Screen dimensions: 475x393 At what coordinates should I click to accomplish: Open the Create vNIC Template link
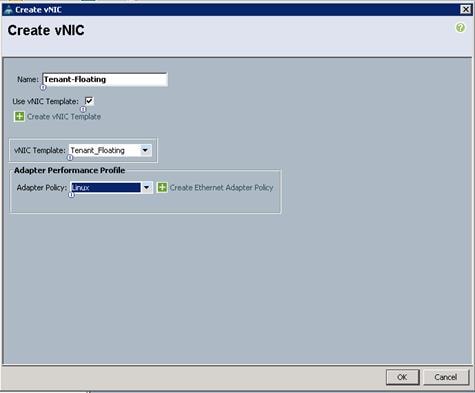coord(64,117)
